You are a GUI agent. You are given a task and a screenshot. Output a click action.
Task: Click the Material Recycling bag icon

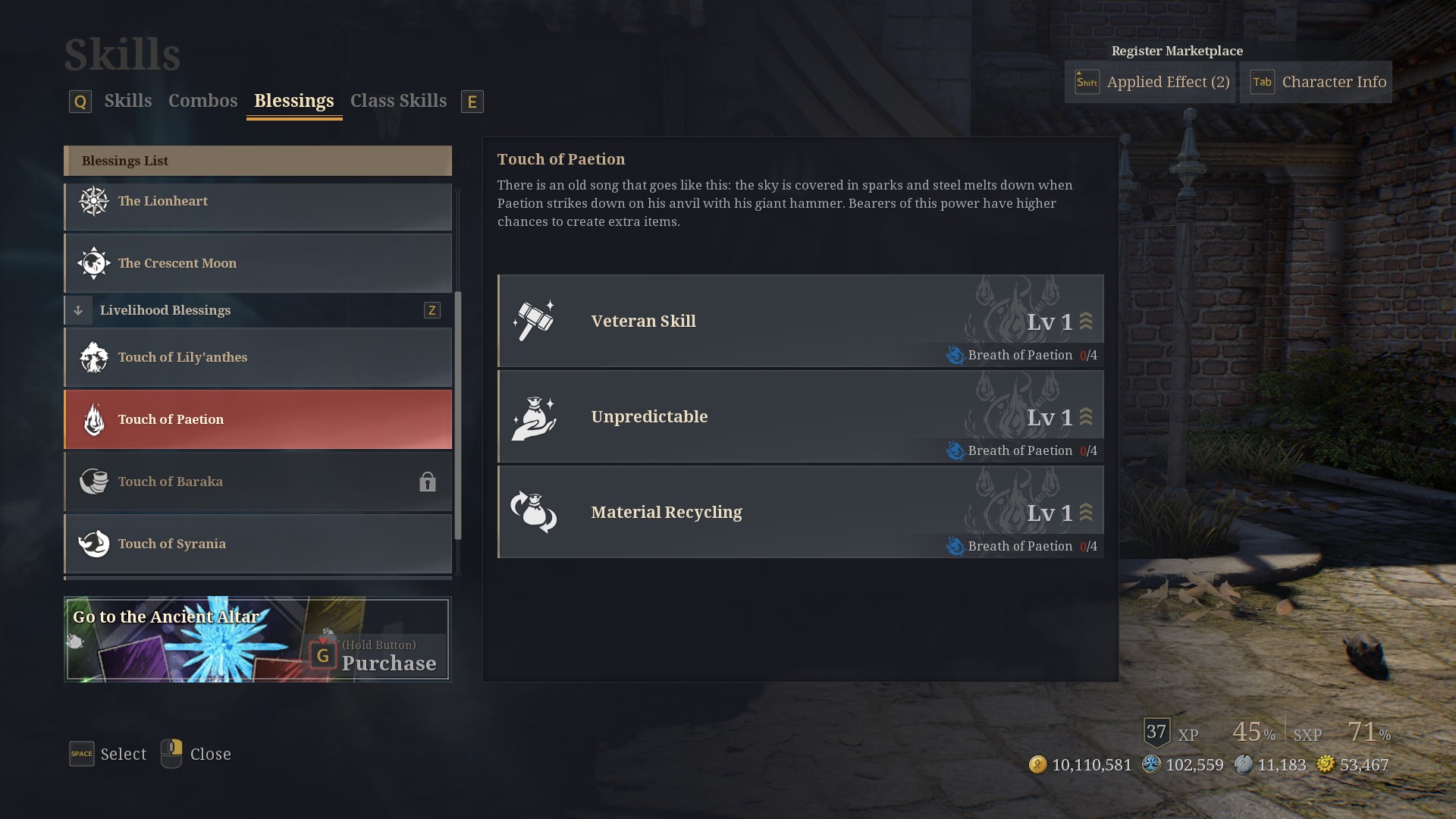pyautogui.click(x=534, y=512)
